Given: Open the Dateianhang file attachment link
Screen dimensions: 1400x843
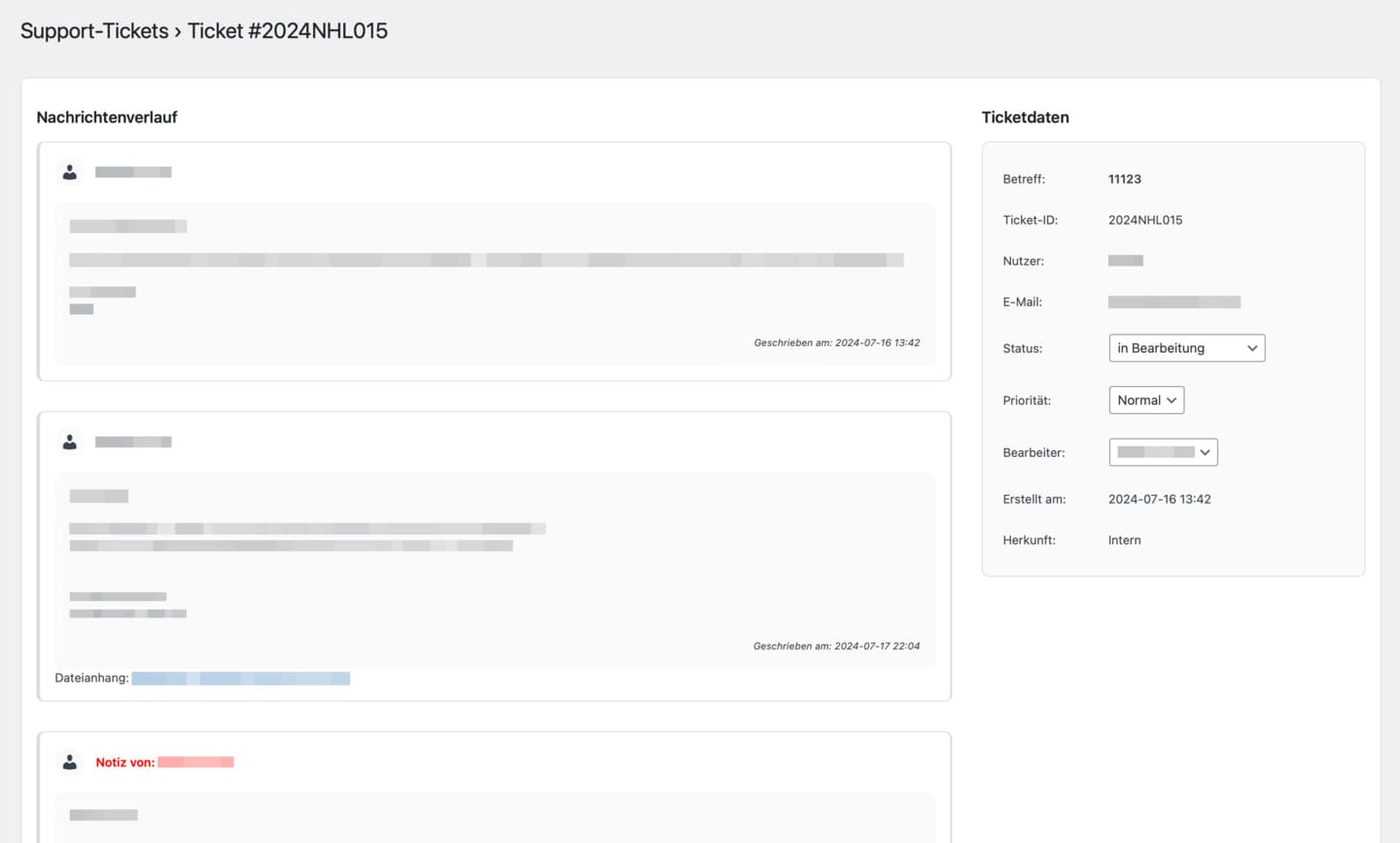Looking at the screenshot, I should tap(240, 679).
